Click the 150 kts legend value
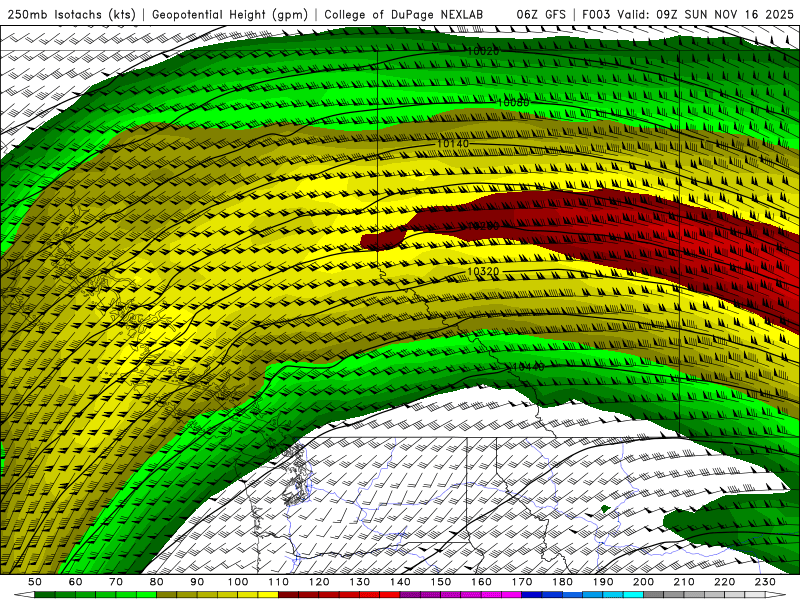The image size is (800, 600). tap(441, 582)
